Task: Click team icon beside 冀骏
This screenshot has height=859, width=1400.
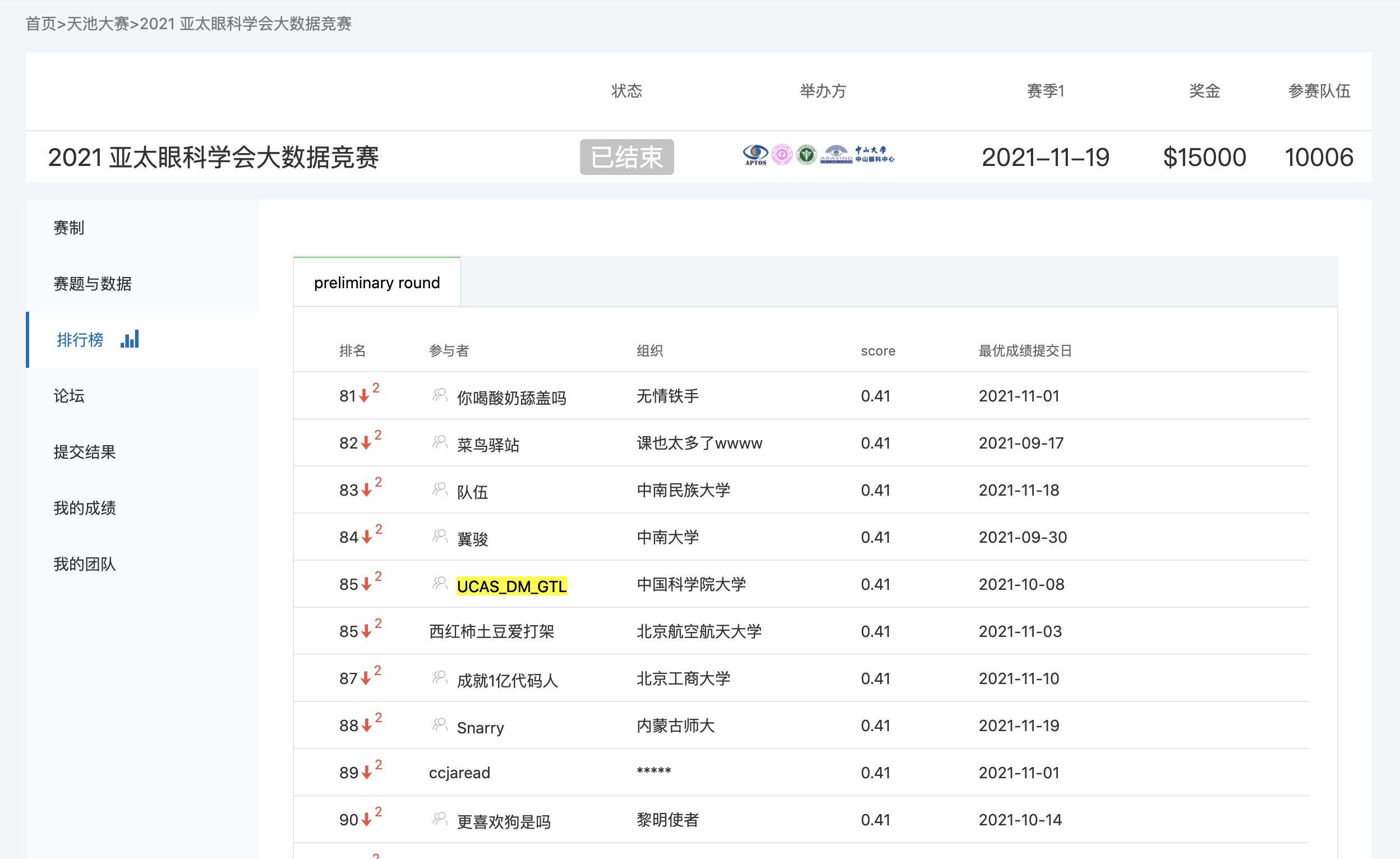Action: coord(440,536)
